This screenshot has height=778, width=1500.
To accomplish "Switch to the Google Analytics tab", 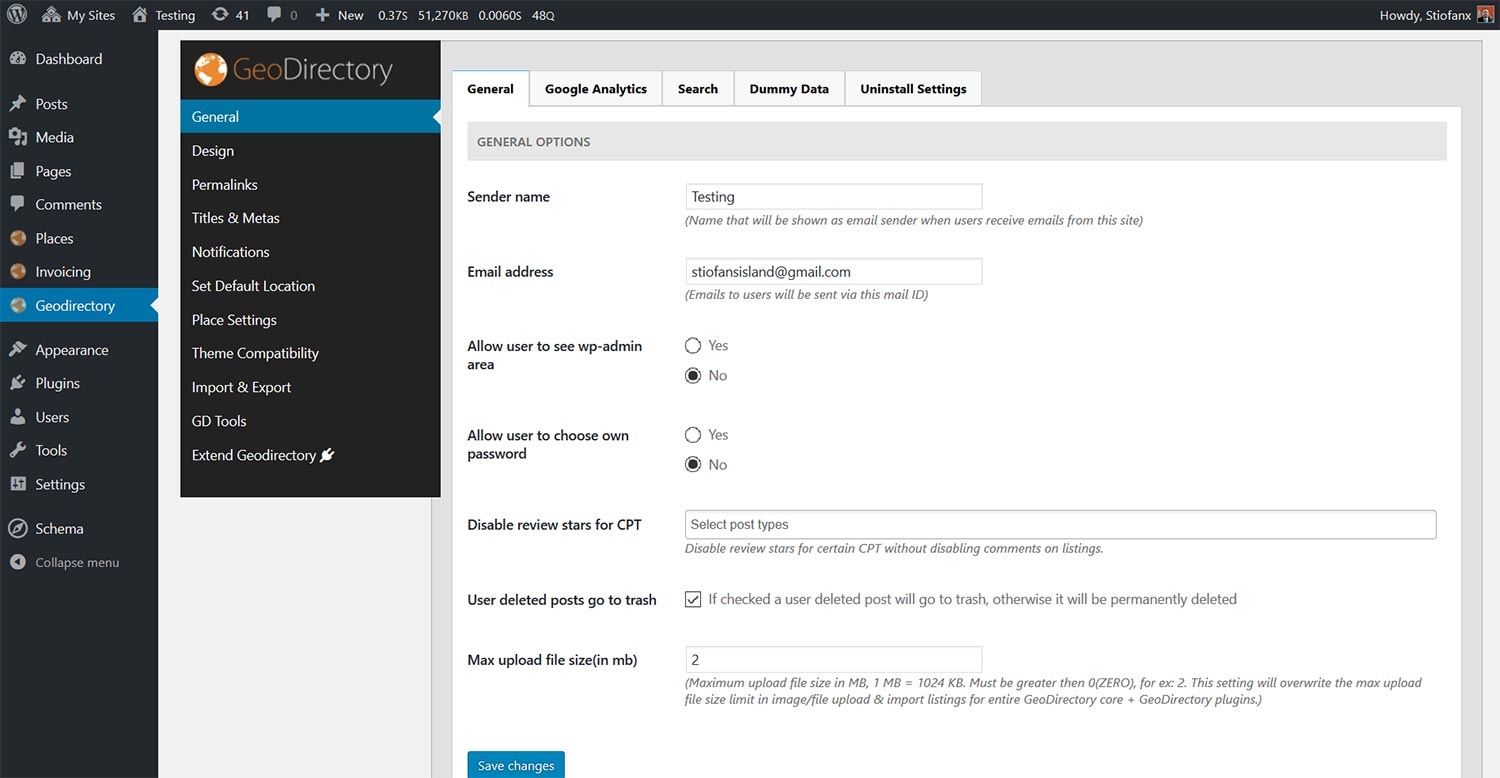I will (595, 89).
